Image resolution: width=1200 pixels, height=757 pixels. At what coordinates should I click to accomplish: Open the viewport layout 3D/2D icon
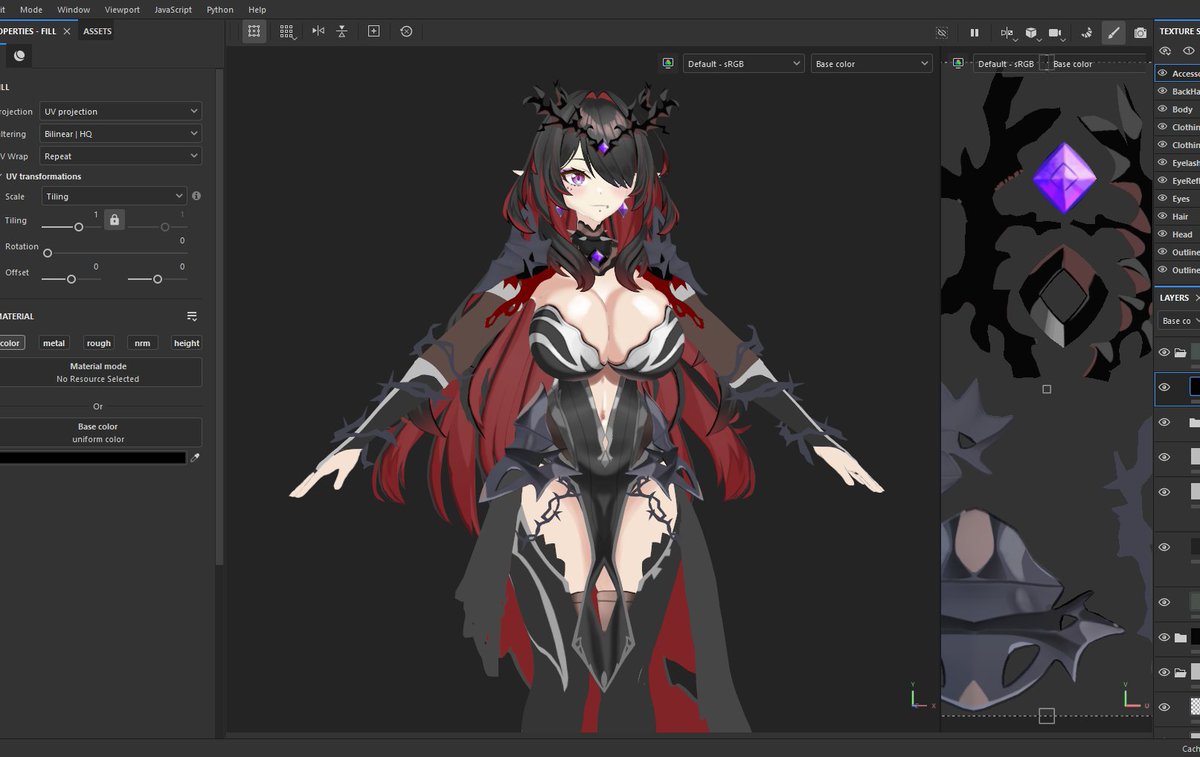(1006, 33)
